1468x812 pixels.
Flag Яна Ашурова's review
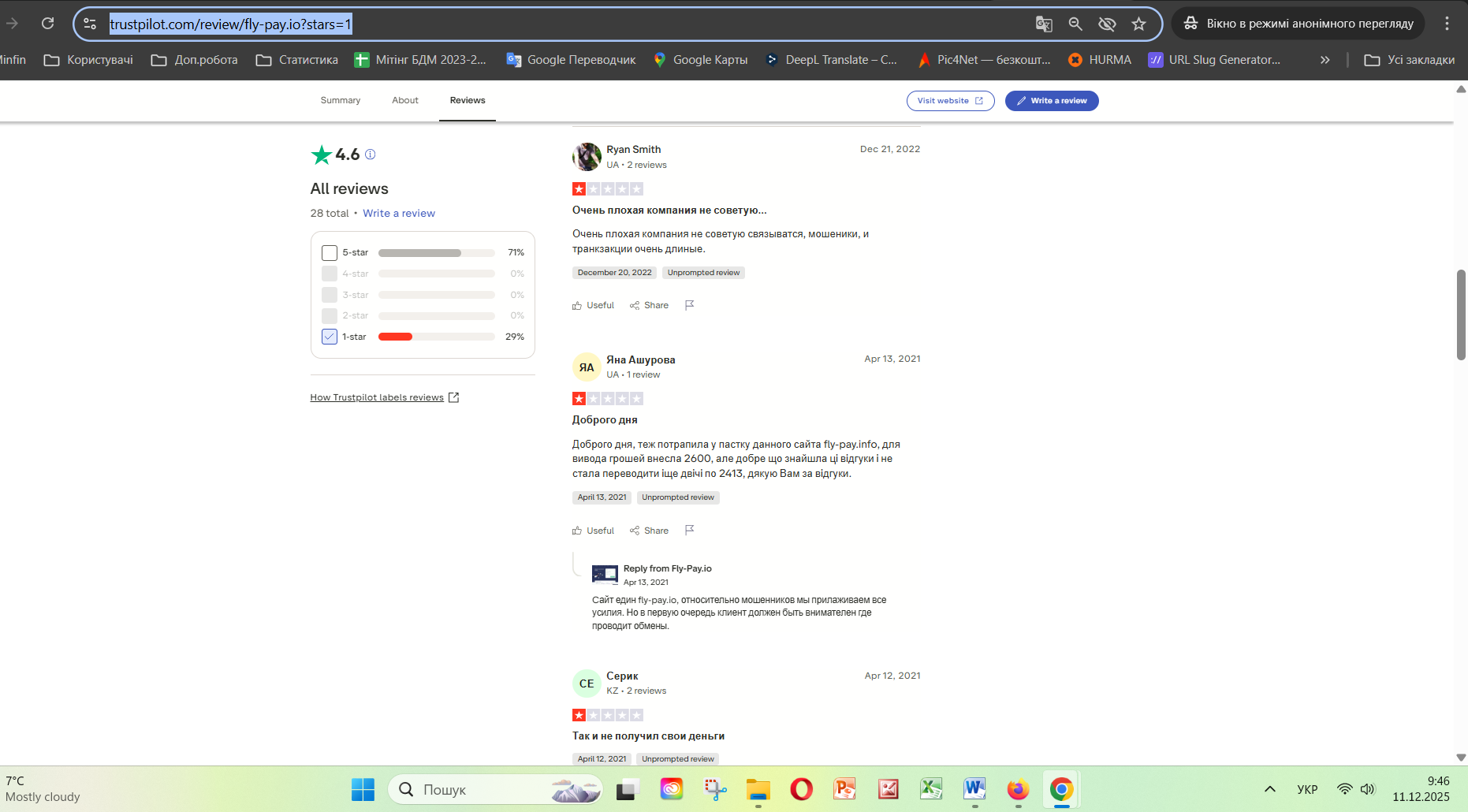pyautogui.click(x=689, y=531)
